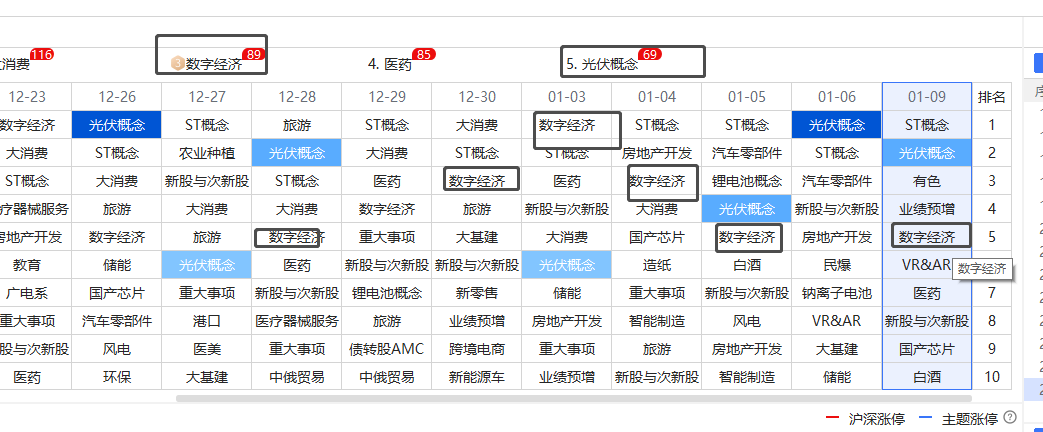The width and height of the screenshot is (1043, 432).
Task: Click highlighted 光伏概念 cell under 12-28
Action: coord(297,153)
